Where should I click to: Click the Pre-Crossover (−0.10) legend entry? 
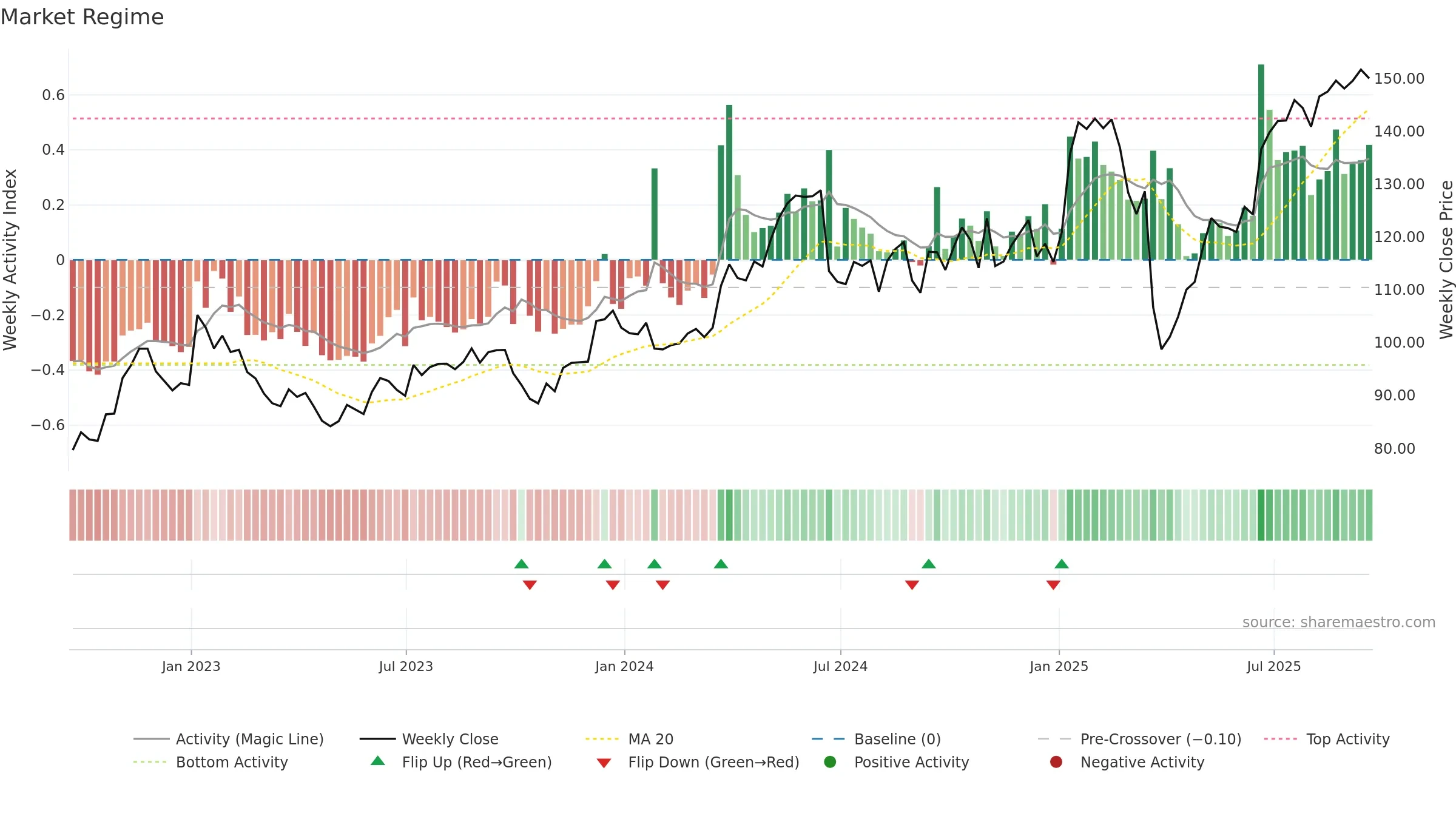pos(1139,739)
